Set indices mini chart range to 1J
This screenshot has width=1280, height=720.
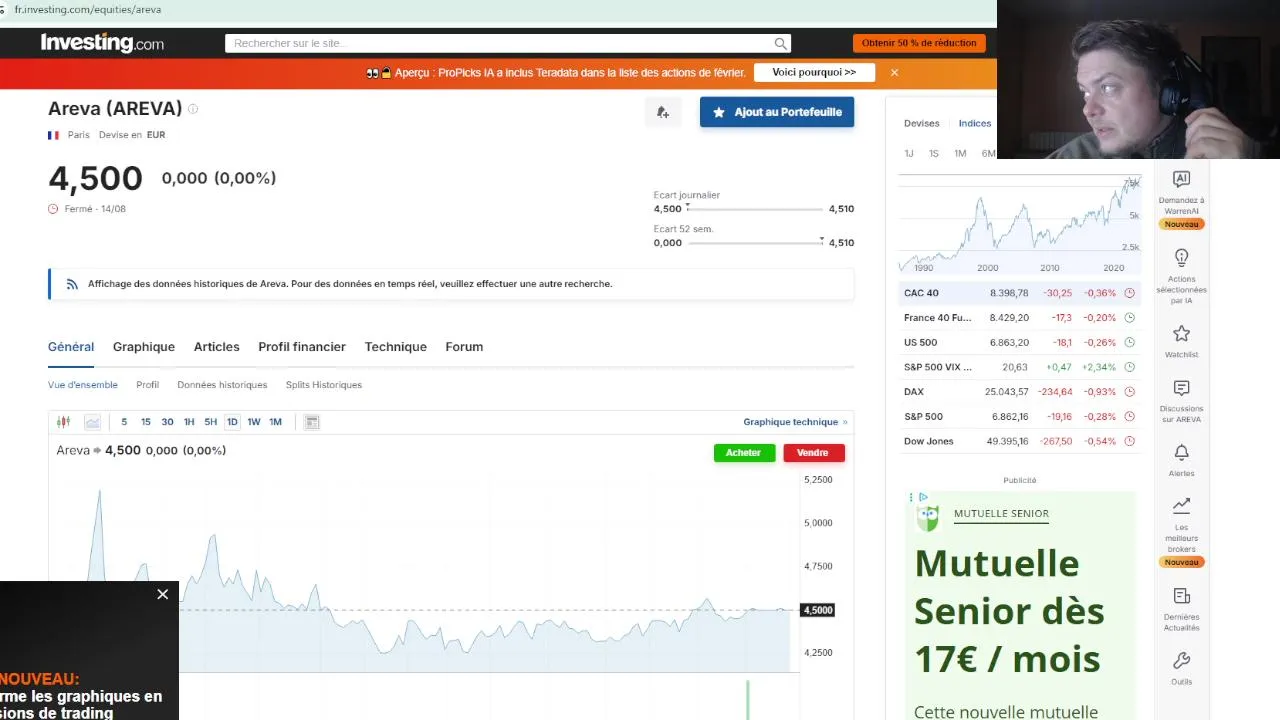tap(909, 153)
